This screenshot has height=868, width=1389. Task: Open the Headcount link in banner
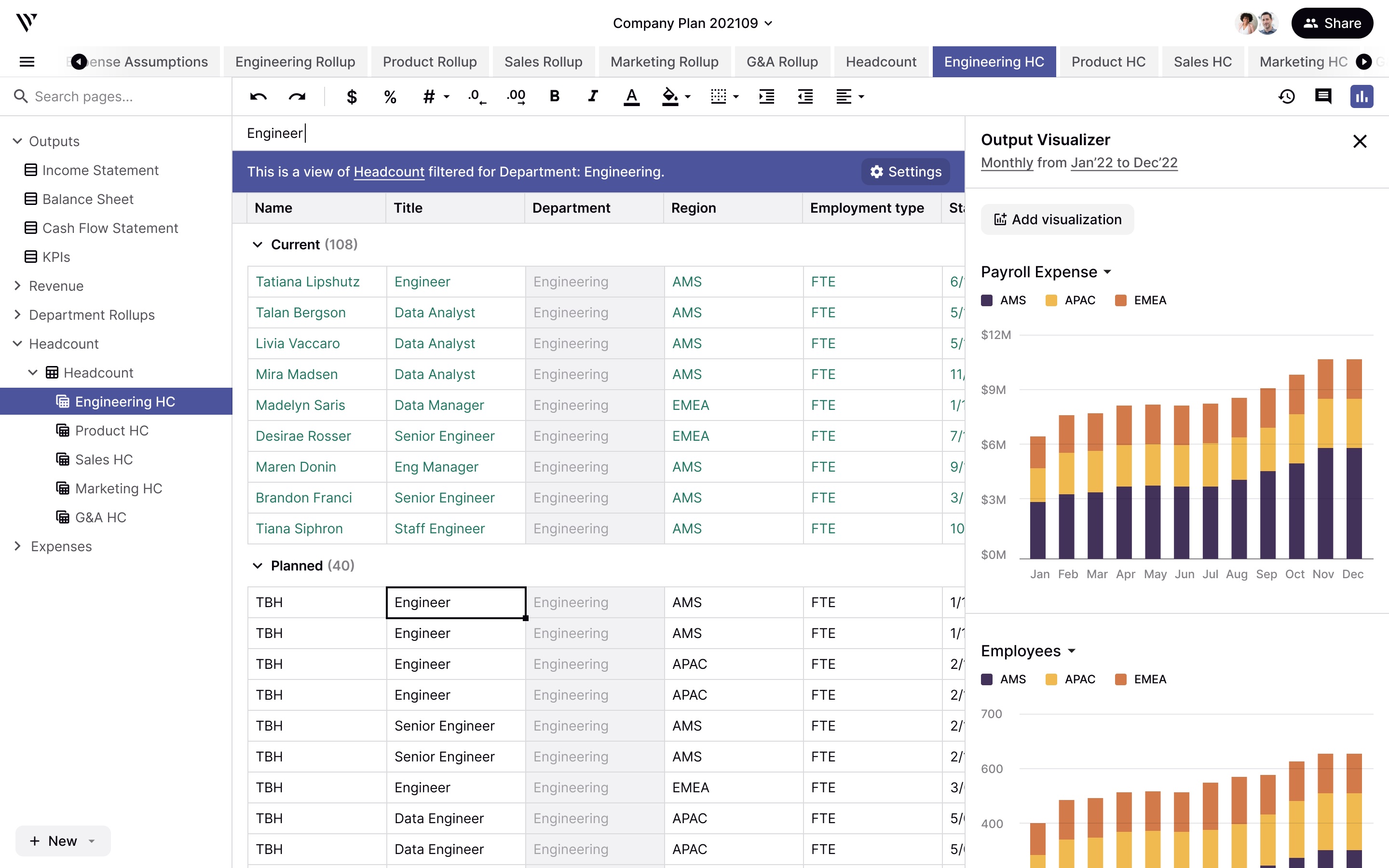click(x=389, y=172)
